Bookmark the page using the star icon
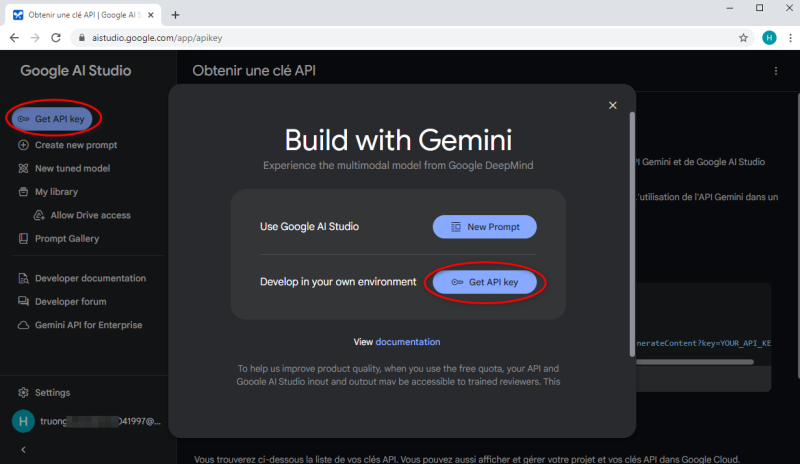The width and height of the screenshot is (800, 464). pos(743,38)
